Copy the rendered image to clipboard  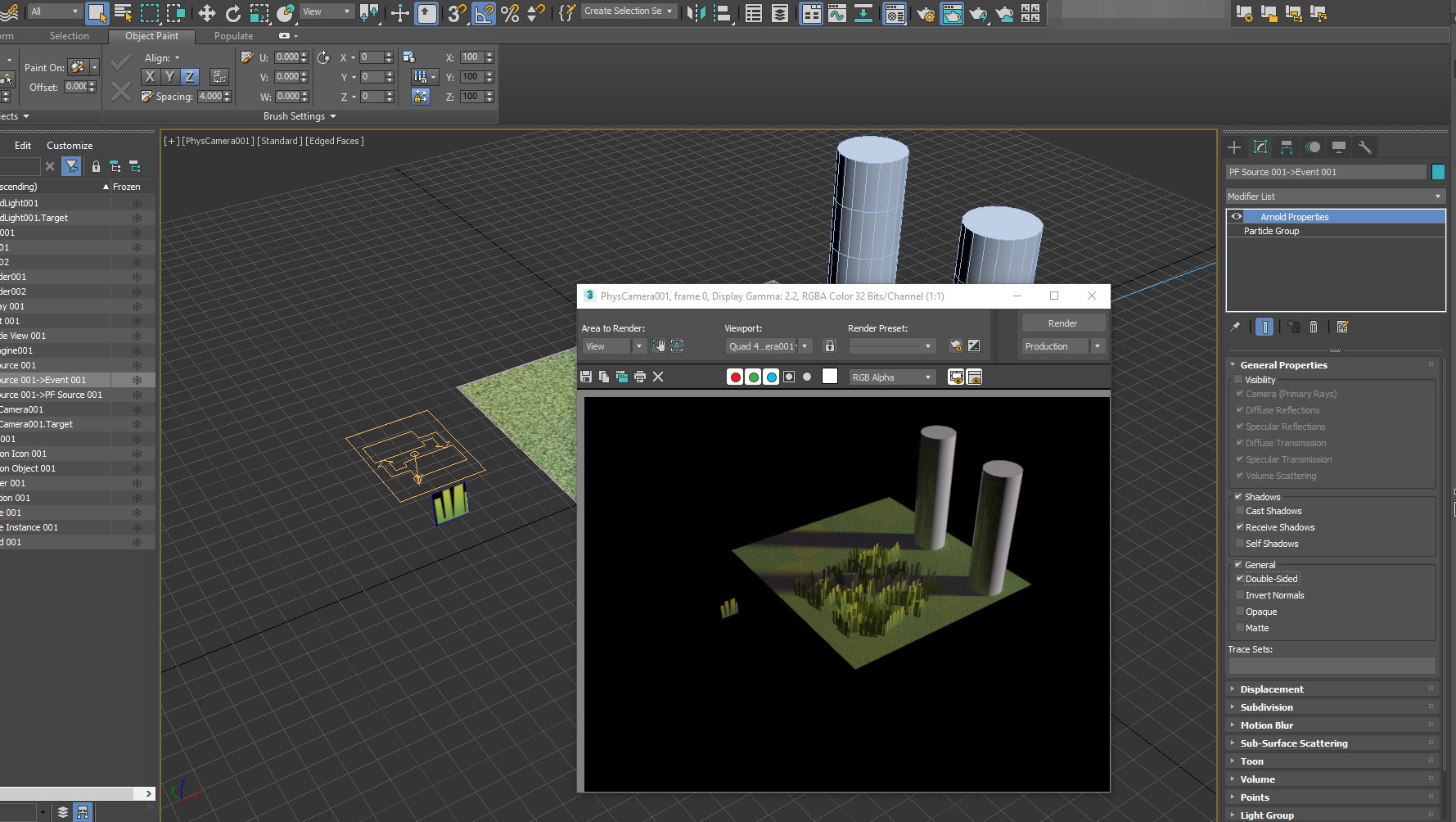pyautogui.click(x=604, y=377)
